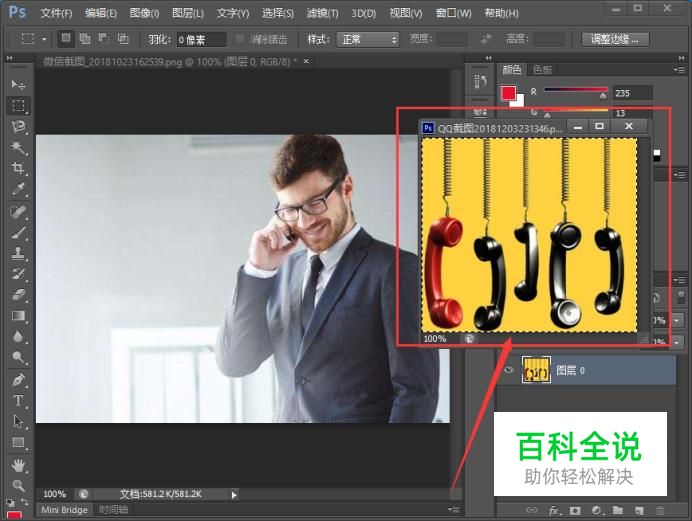Select the Move tool
Image resolution: width=692 pixels, height=521 pixels.
pos(18,84)
